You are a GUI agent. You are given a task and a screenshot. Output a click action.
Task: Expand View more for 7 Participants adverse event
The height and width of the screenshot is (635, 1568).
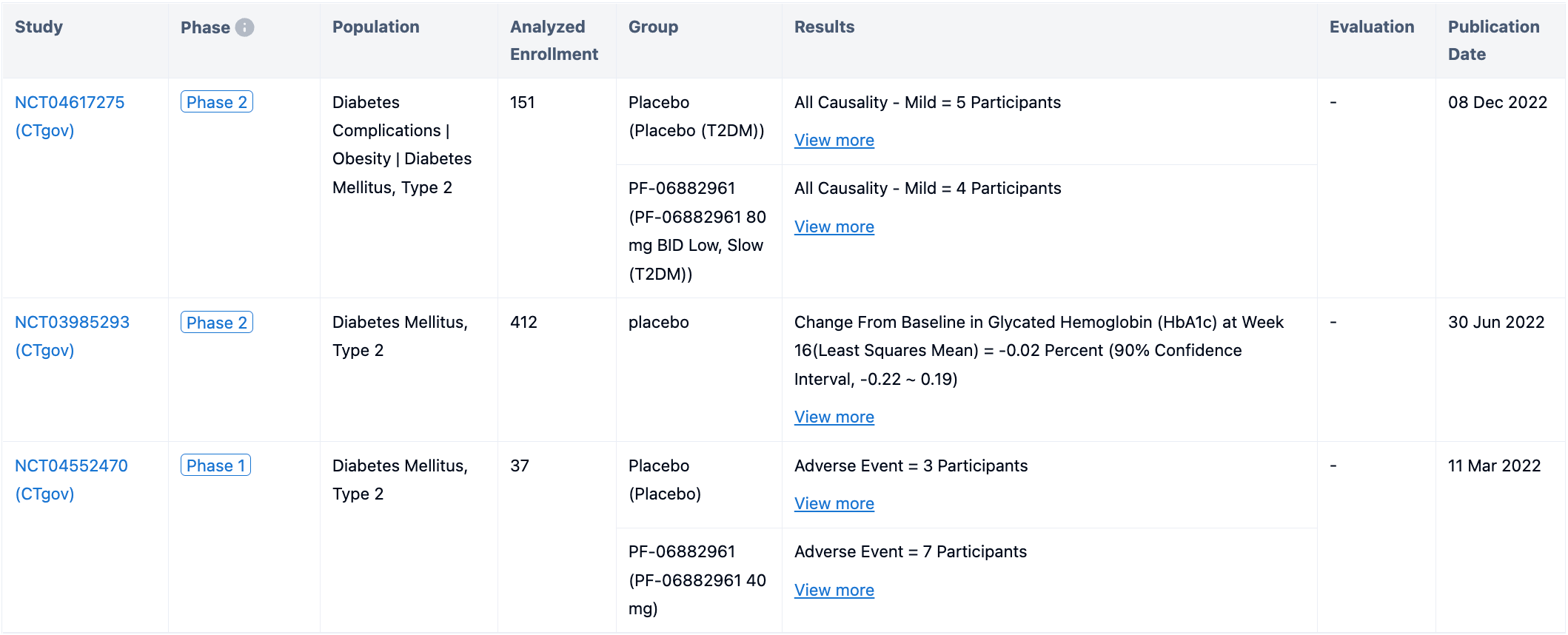pos(834,591)
